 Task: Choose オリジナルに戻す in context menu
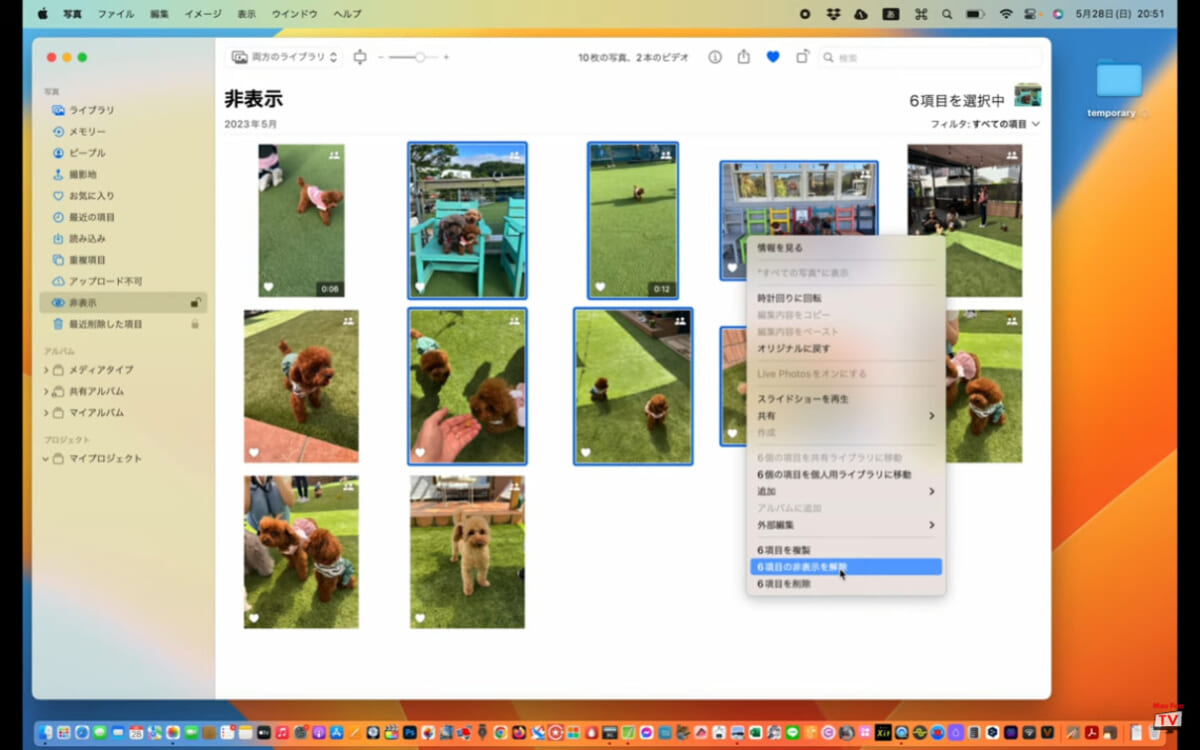click(846, 349)
